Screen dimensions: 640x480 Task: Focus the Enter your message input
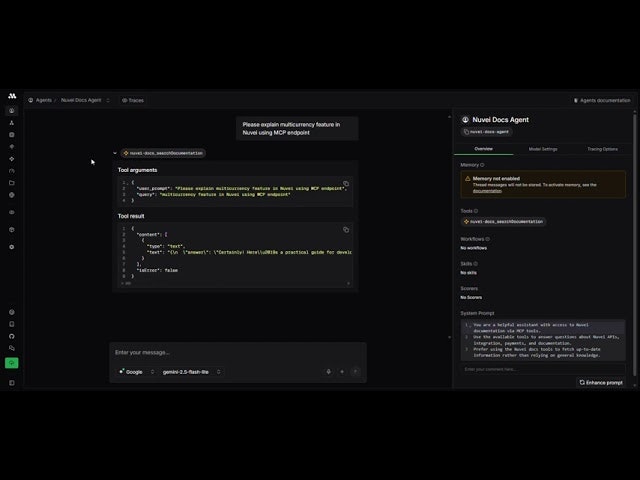(x=238, y=352)
